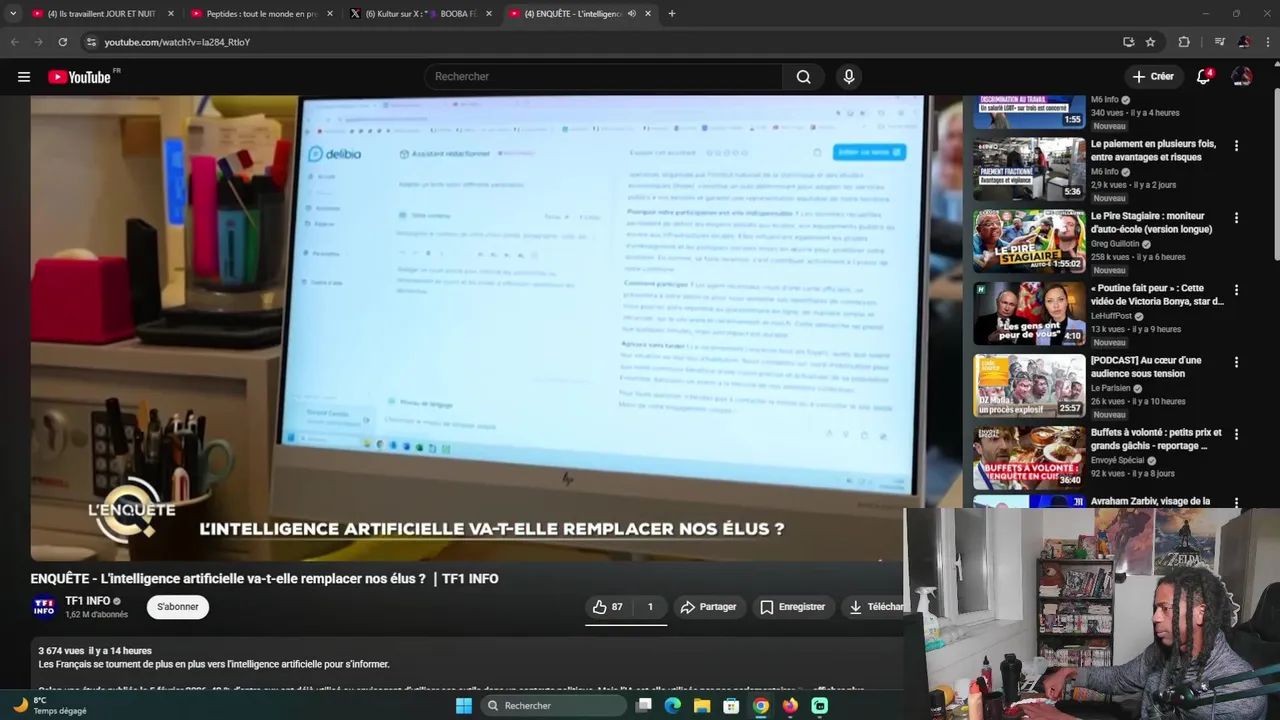
Task: Go to the YouTube home logo
Action: [80, 77]
